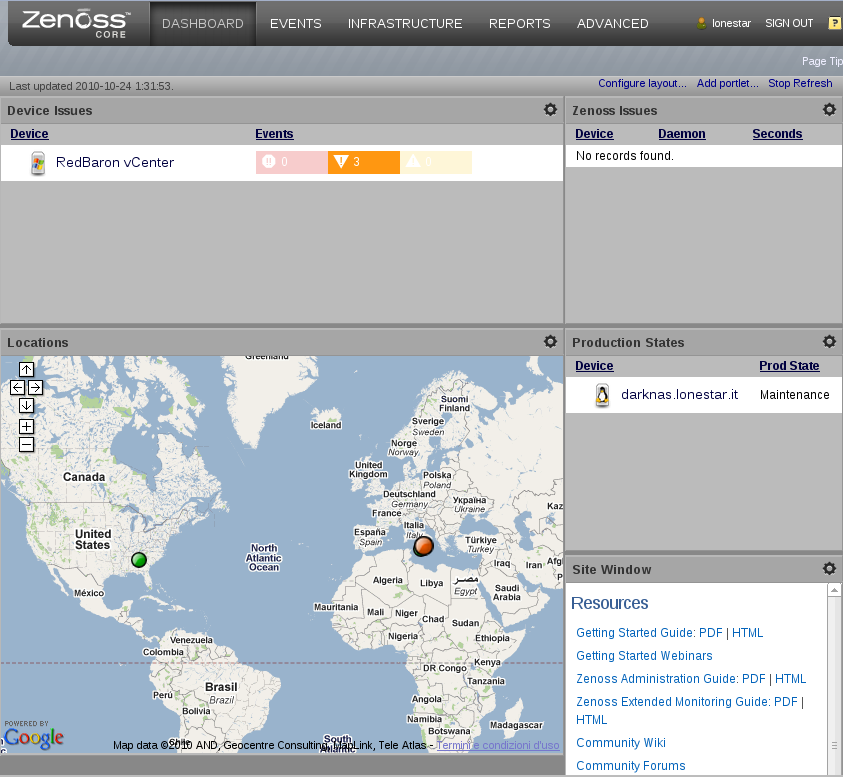This screenshot has width=843, height=777.
Task: Sort Zenoss Issues by Device column
Action: click(x=594, y=134)
